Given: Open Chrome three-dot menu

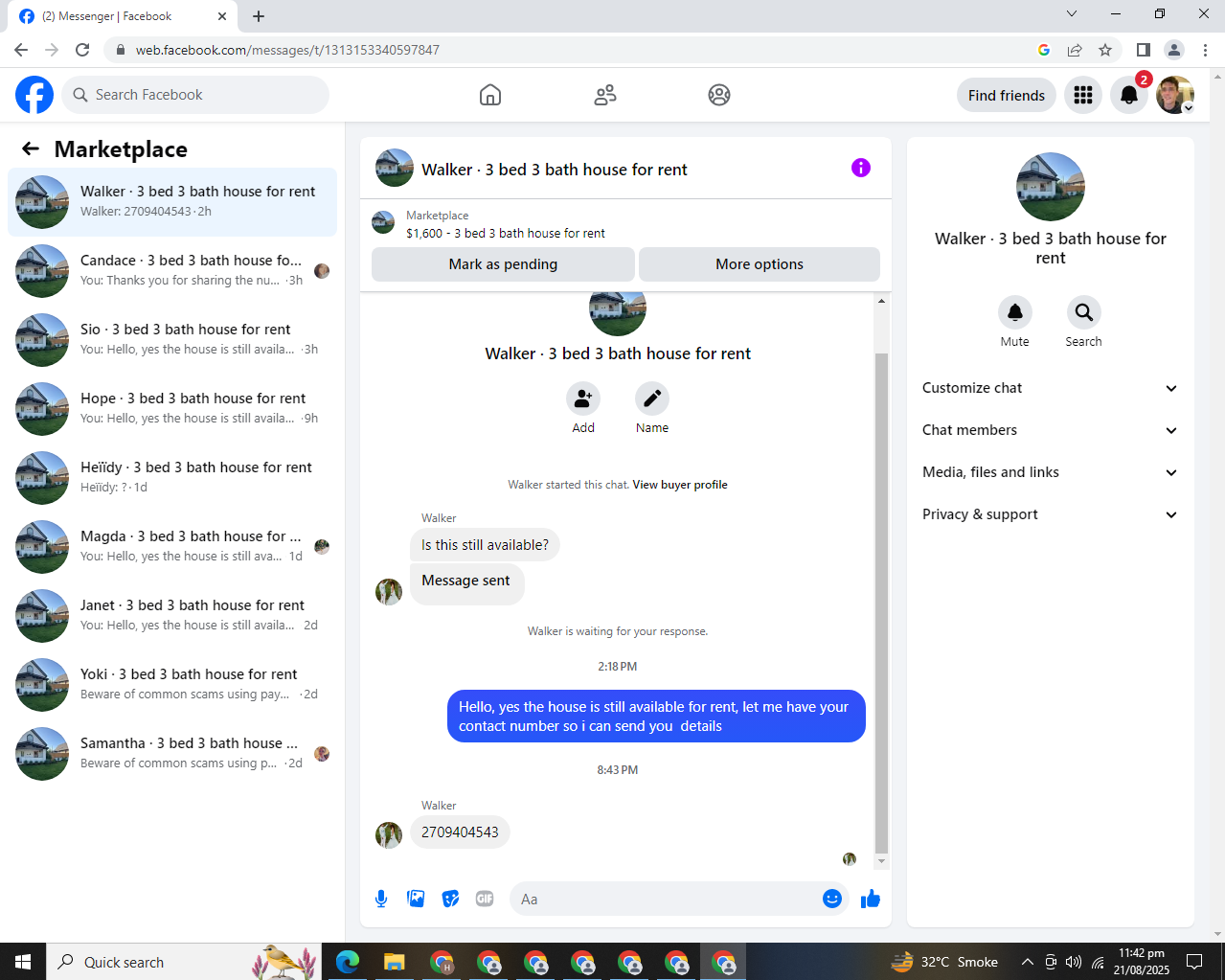Looking at the screenshot, I should coord(1206,50).
